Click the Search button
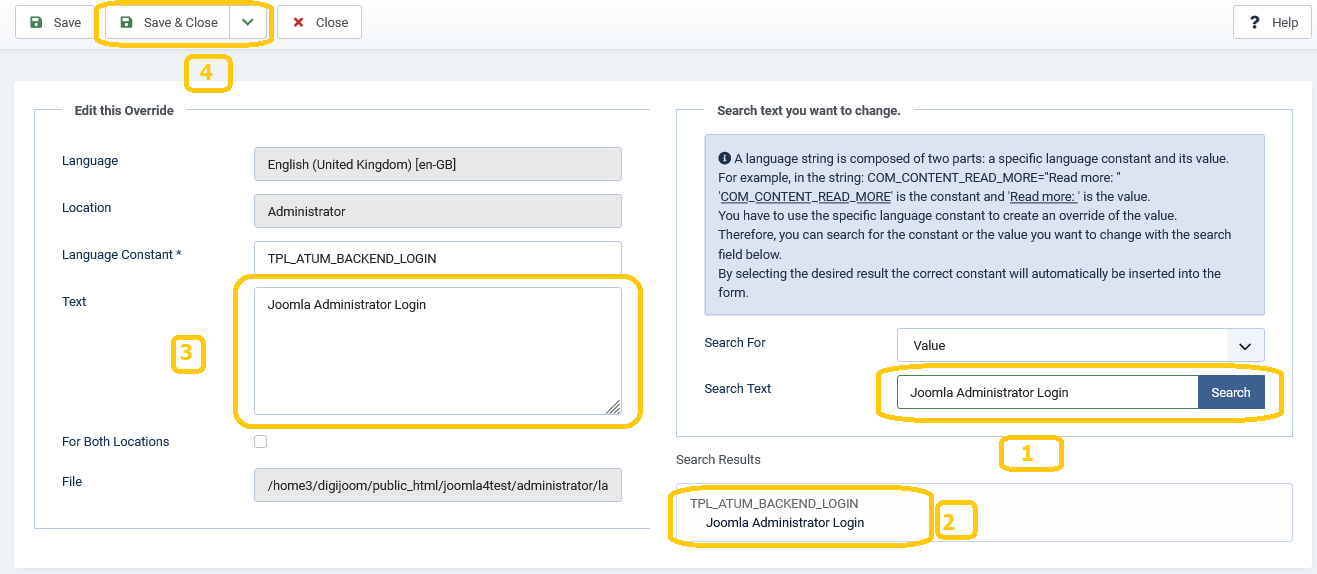 (x=1230, y=392)
